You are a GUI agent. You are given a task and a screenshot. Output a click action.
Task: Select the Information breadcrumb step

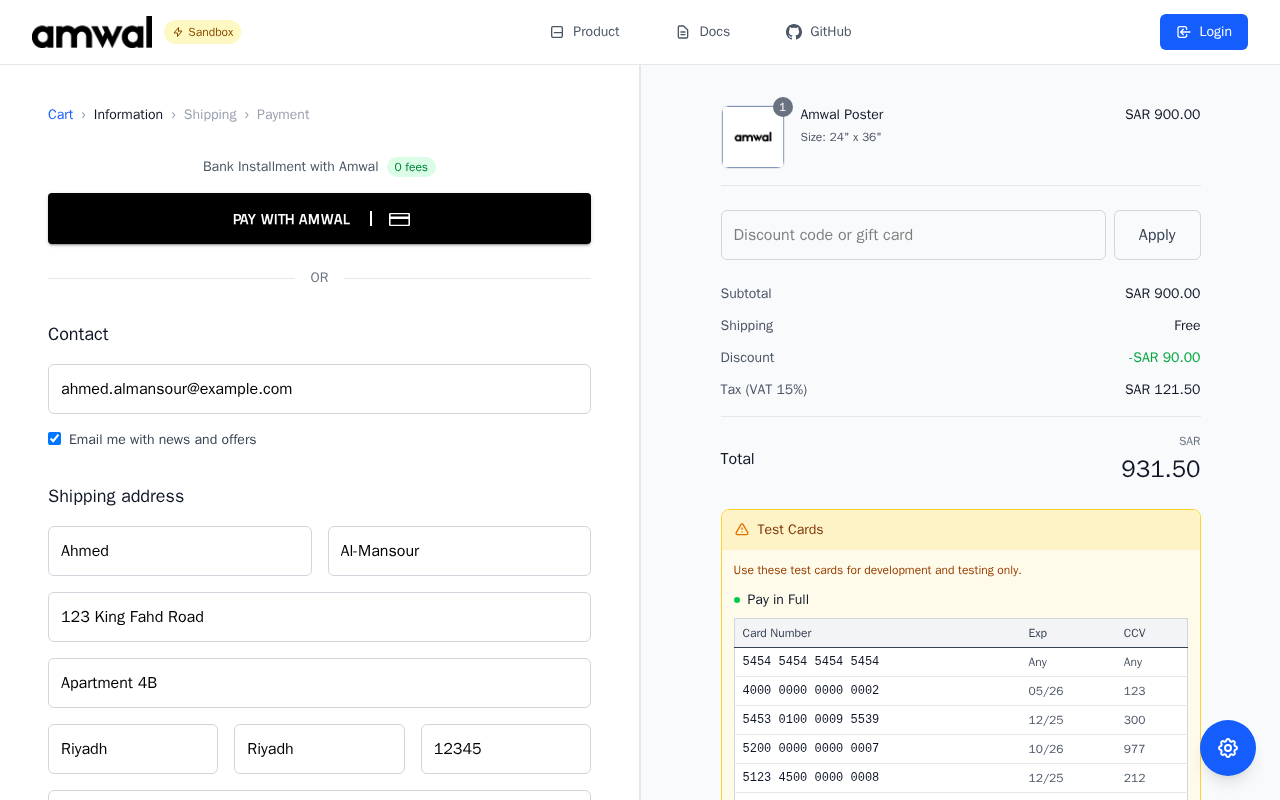[128, 115]
